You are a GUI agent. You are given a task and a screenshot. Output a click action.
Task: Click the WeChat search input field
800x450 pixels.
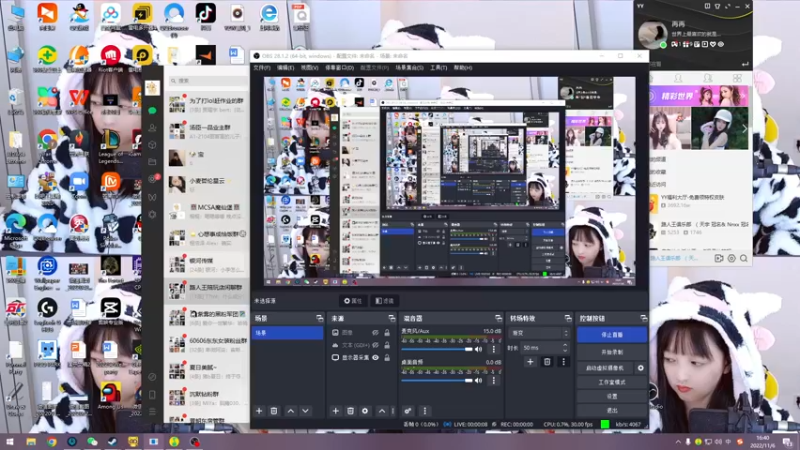click(208, 81)
